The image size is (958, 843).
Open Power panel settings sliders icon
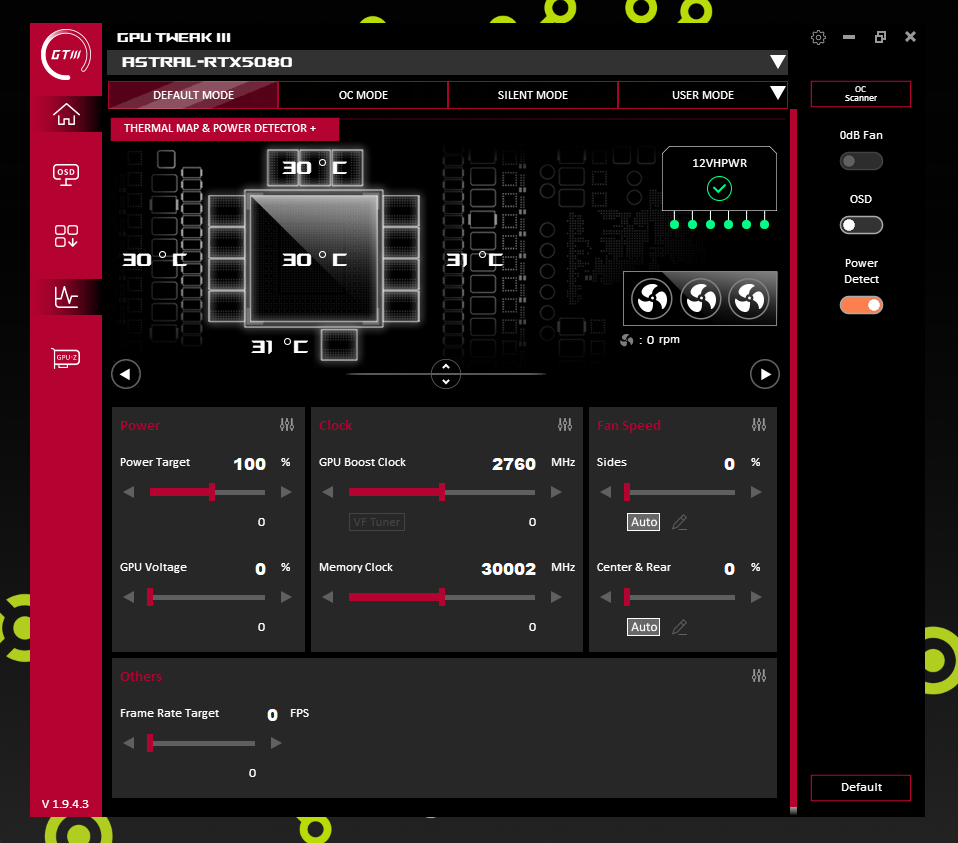(287, 425)
